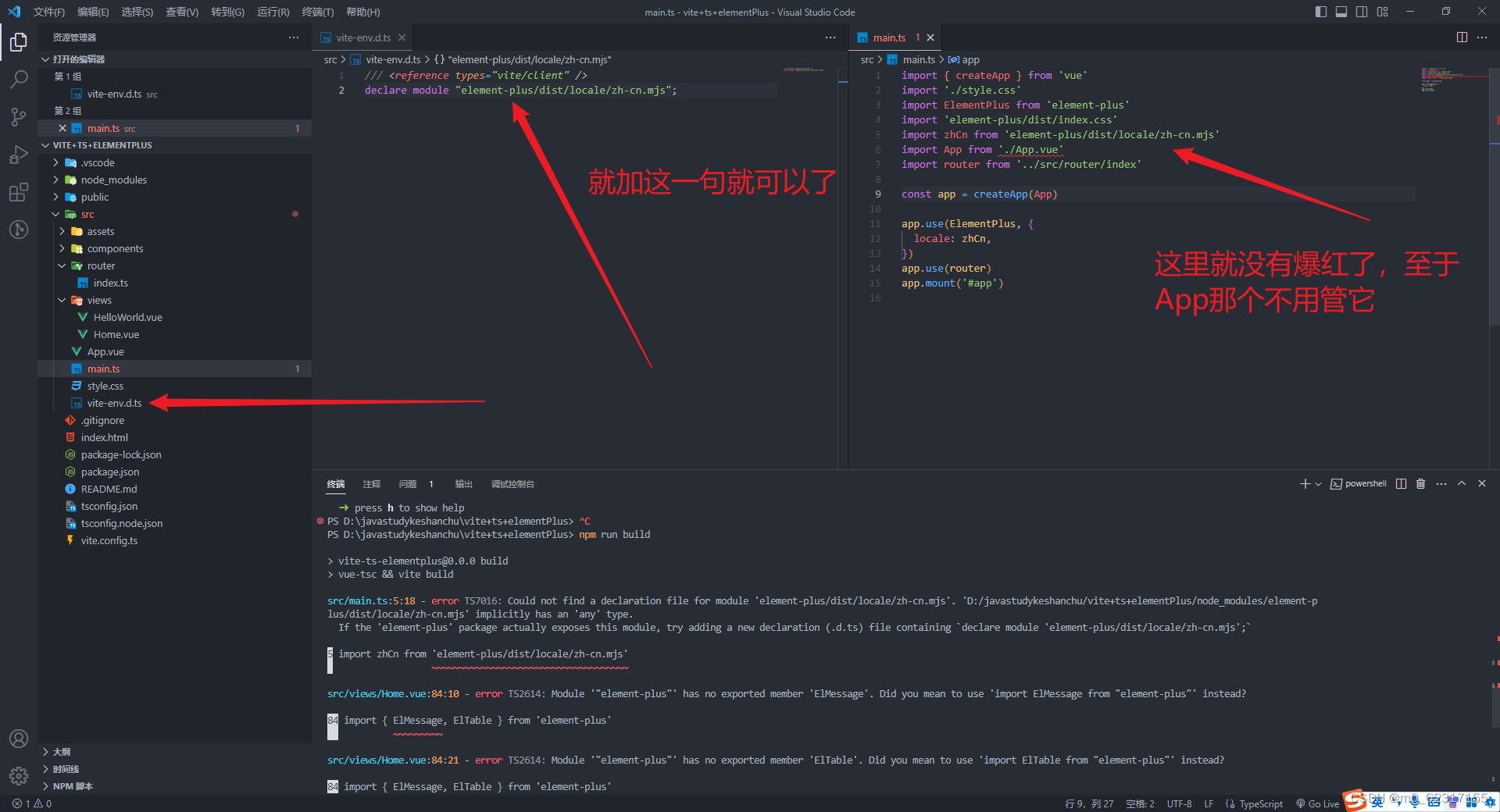Maximize the terminal panel size
Screen dimensions: 1500x812
tap(1462, 484)
